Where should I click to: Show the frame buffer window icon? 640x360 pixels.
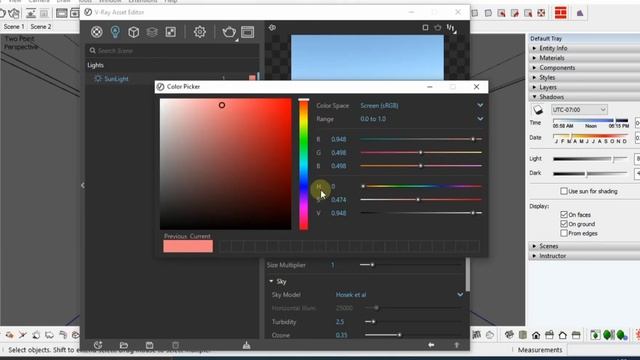[x=247, y=32]
